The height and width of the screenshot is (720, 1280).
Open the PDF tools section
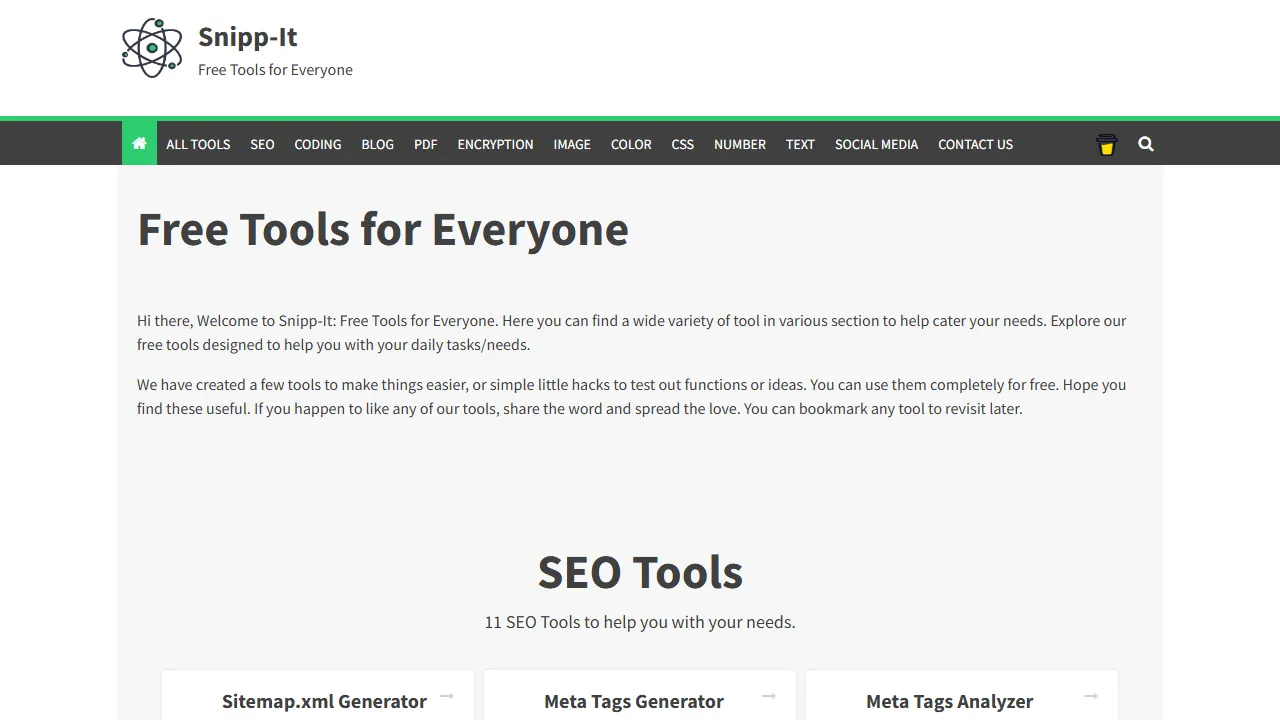[x=425, y=144]
